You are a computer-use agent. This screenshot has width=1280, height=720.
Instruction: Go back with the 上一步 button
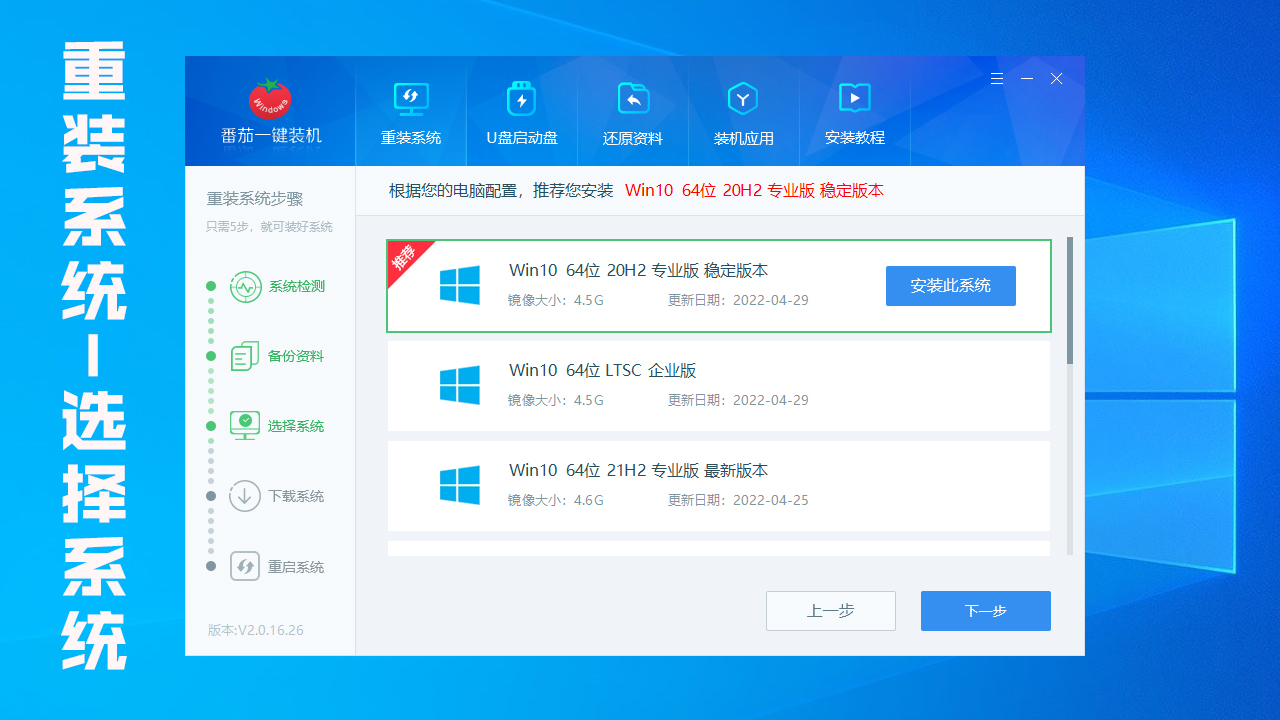(x=830, y=611)
